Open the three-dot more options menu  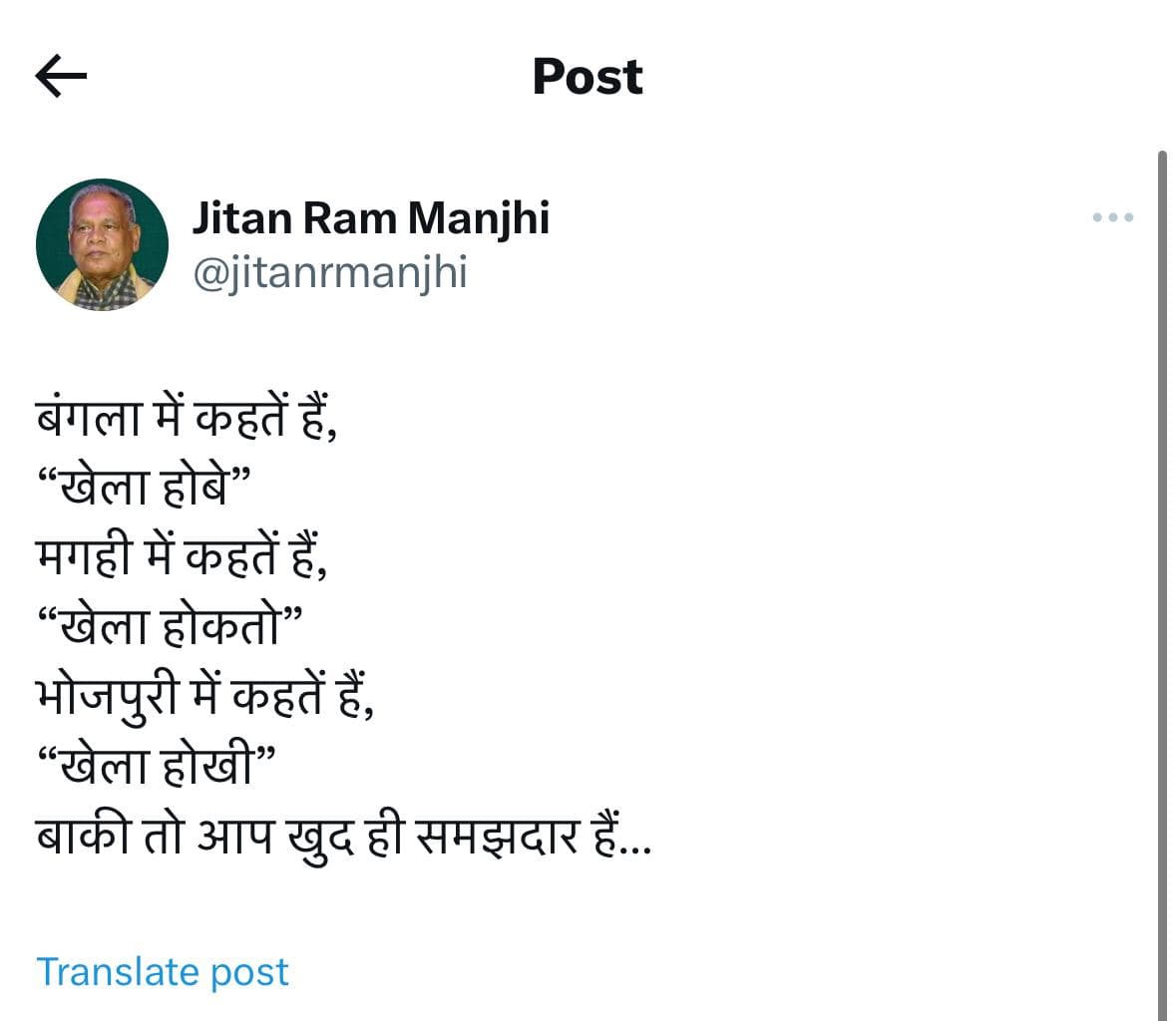click(1112, 217)
